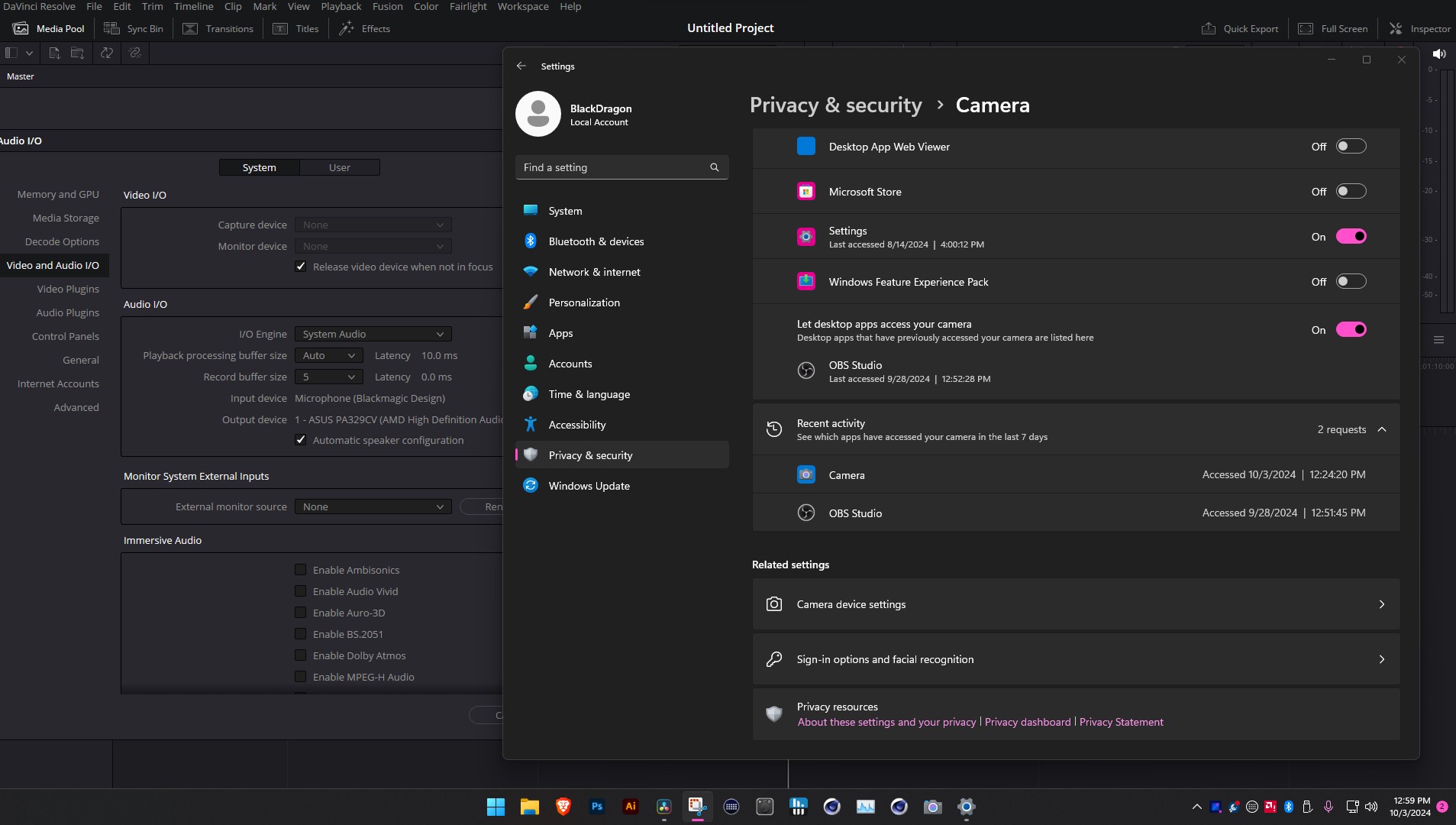Screen dimensions: 1456x825
Task: Open the I/O Engine System Audio dropdown
Action: click(373, 334)
